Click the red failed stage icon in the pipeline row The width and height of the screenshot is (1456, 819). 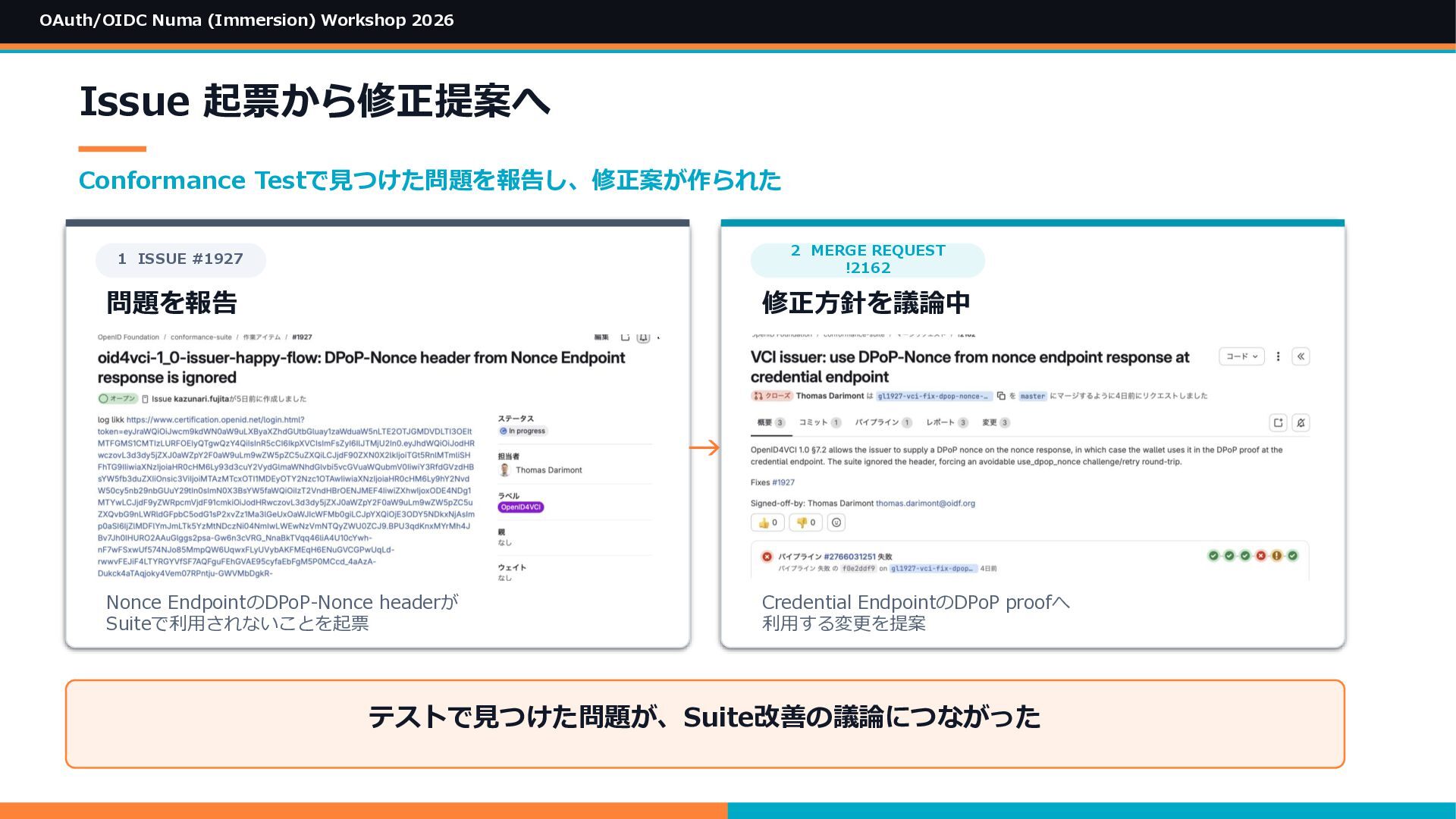[x=1261, y=556]
